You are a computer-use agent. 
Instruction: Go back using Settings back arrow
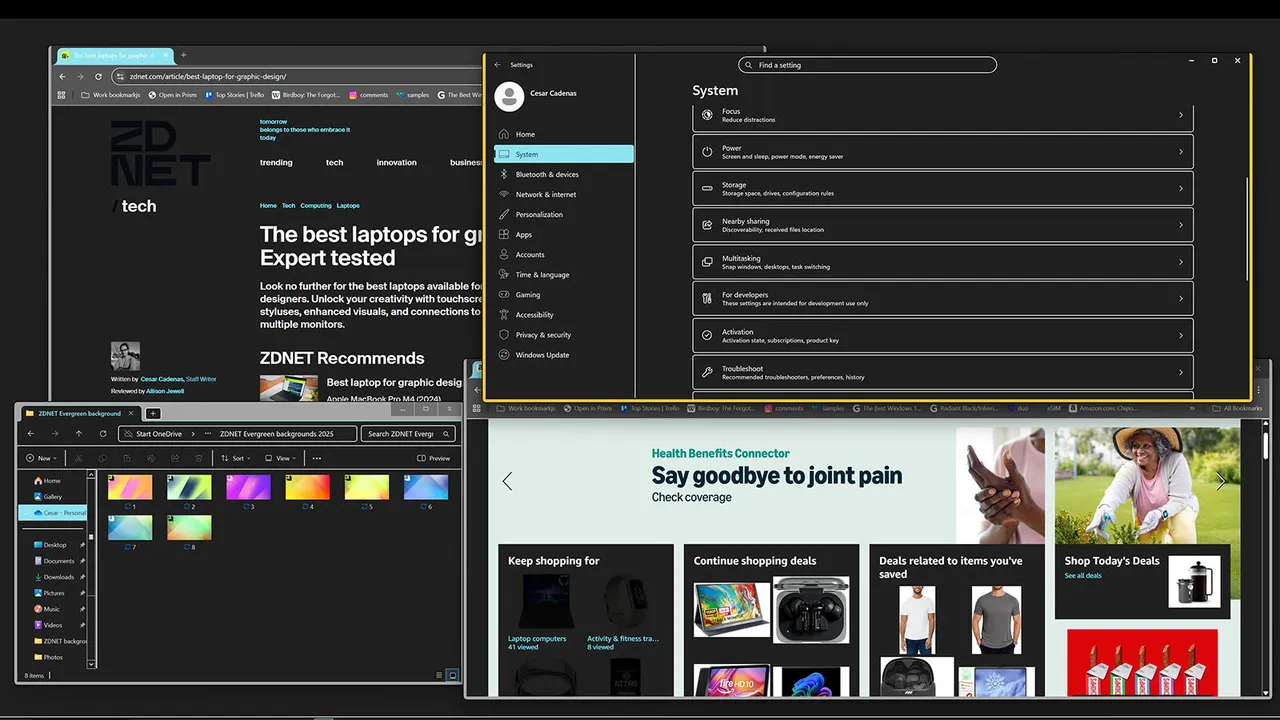click(498, 65)
